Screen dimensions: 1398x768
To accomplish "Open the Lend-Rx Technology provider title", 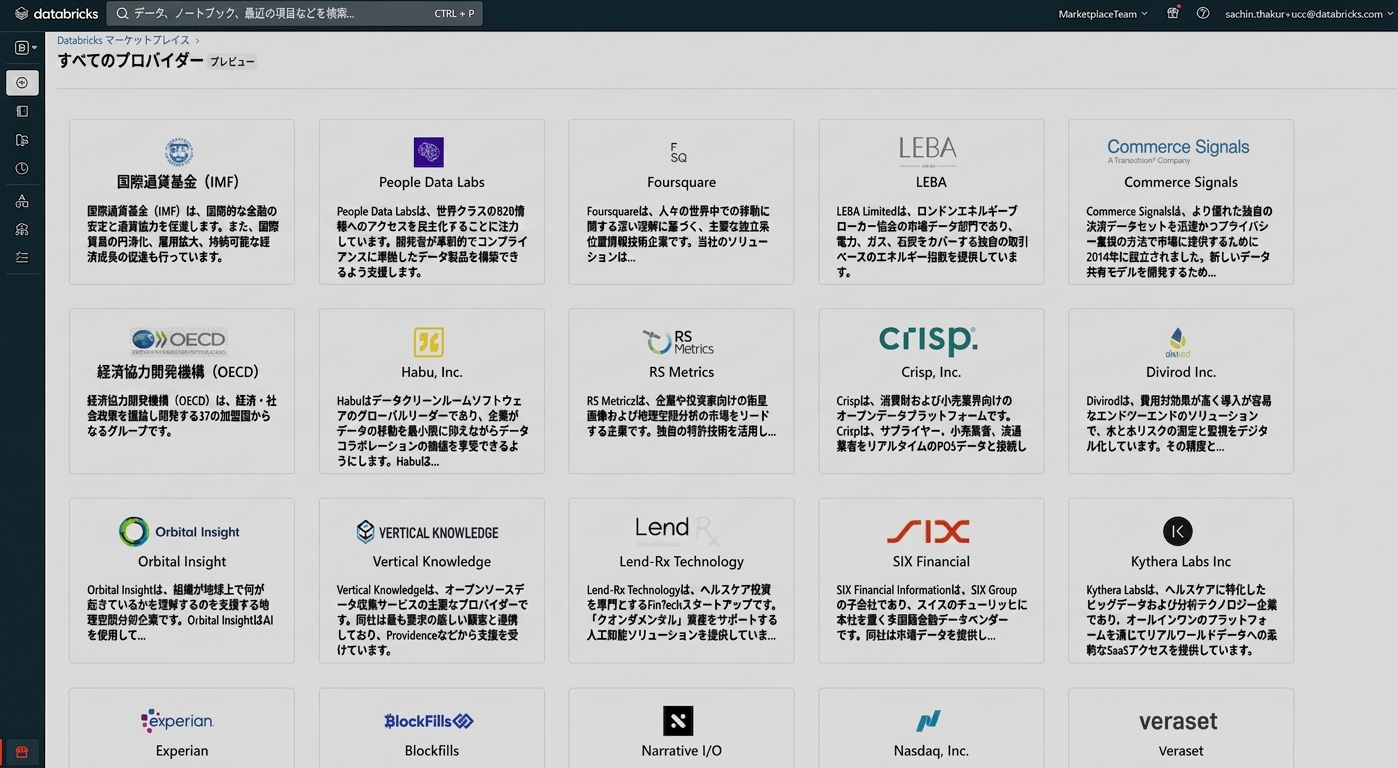I will pos(681,561).
